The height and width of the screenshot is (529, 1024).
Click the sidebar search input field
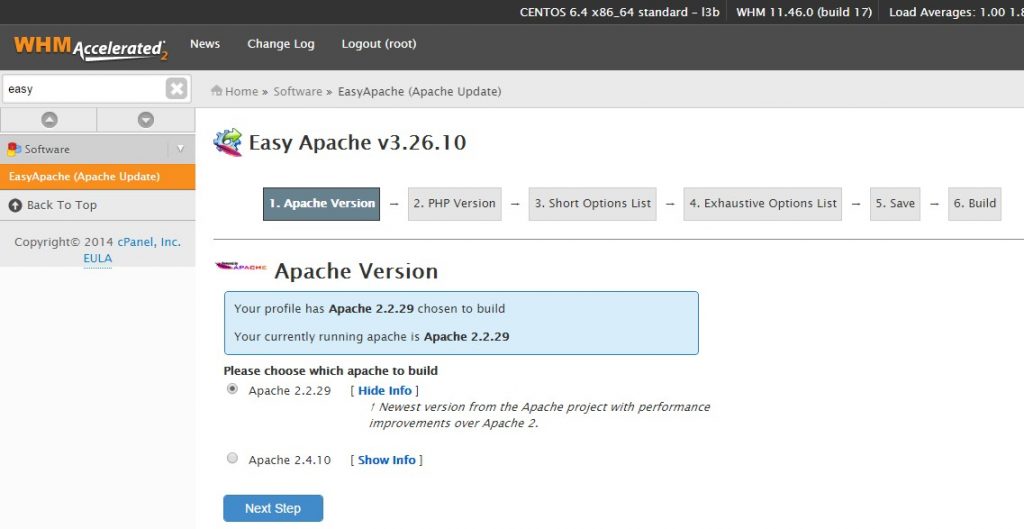coord(82,89)
